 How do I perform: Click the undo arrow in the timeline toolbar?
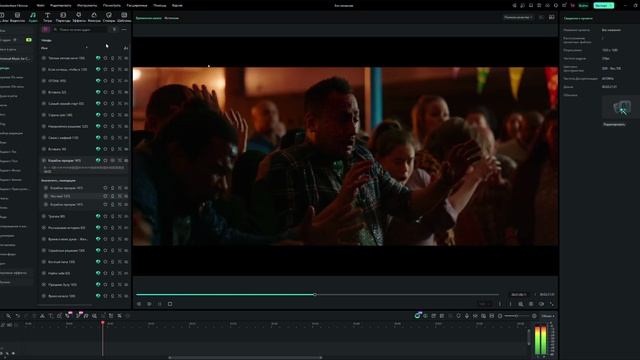pyautogui.click(x=18, y=316)
